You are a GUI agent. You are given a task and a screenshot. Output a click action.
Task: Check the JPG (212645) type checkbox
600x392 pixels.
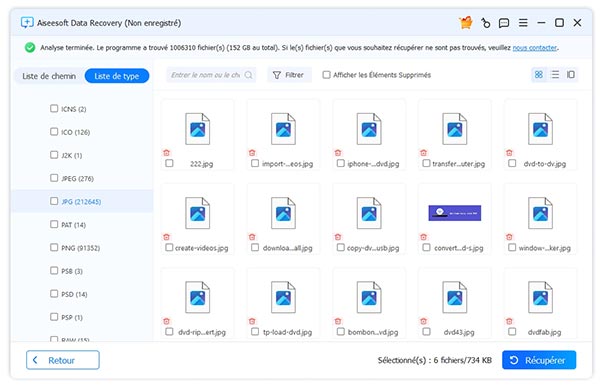[x=54, y=201]
